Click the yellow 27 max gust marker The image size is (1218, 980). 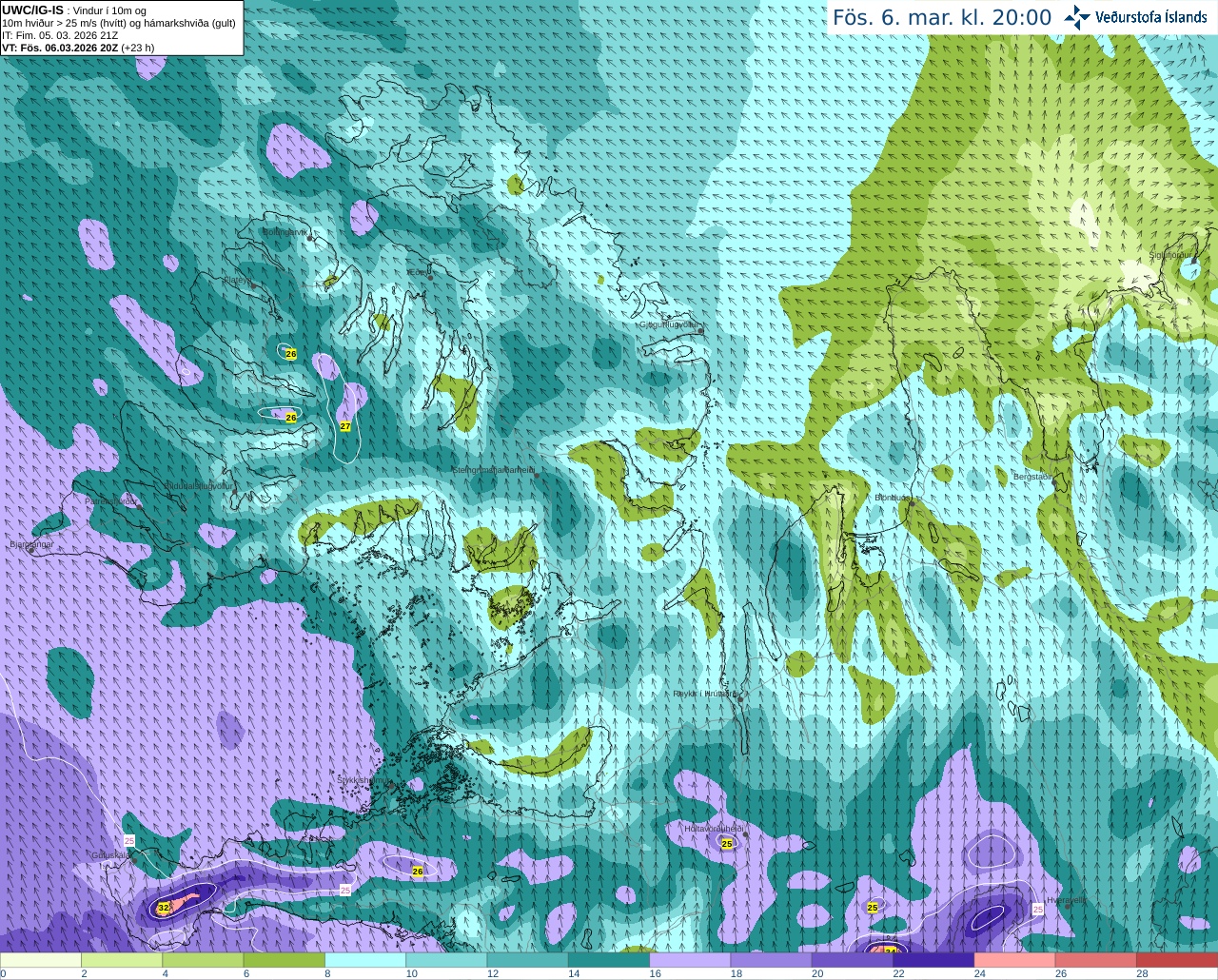(x=345, y=426)
